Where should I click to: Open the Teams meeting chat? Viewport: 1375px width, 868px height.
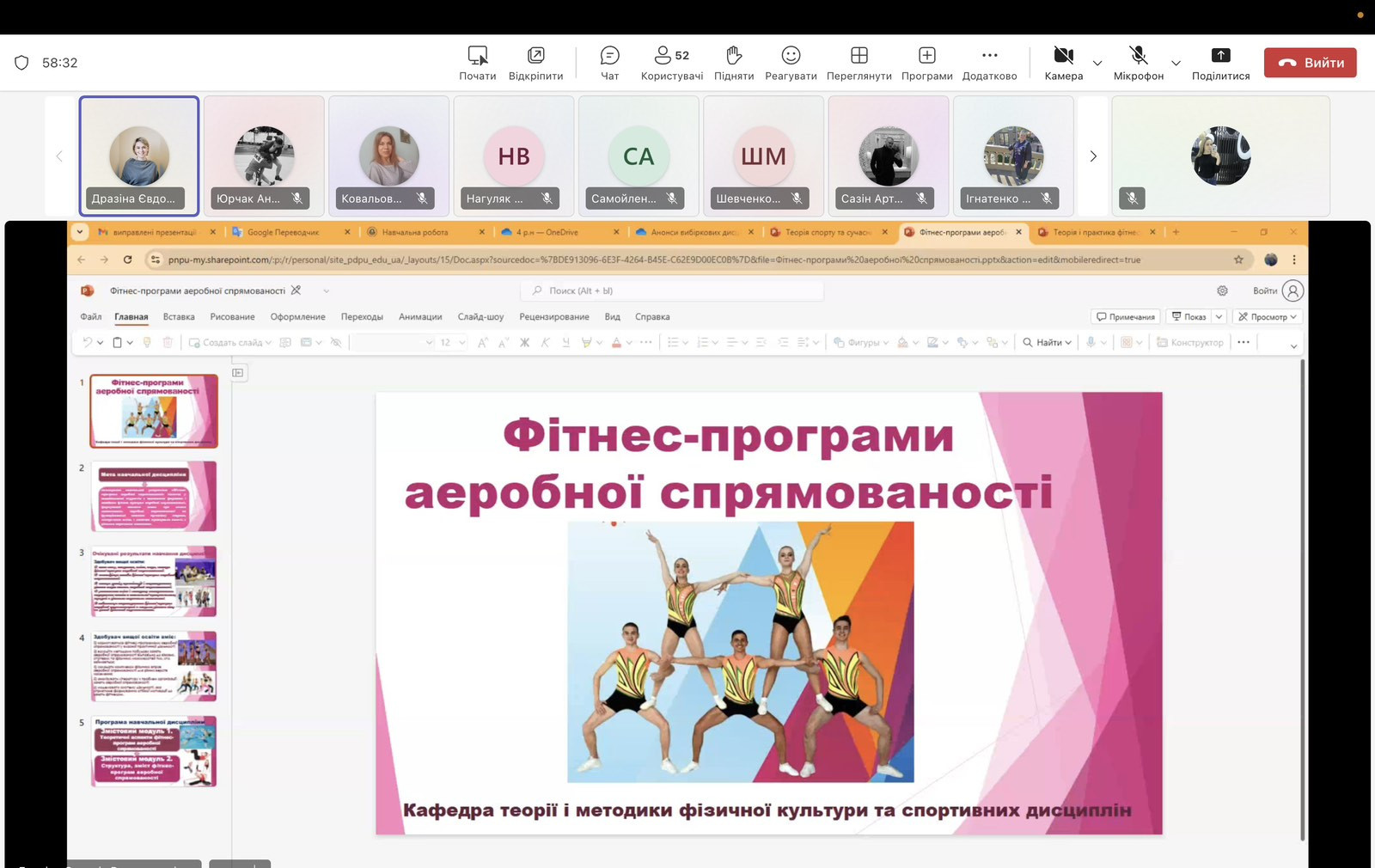click(x=609, y=63)
